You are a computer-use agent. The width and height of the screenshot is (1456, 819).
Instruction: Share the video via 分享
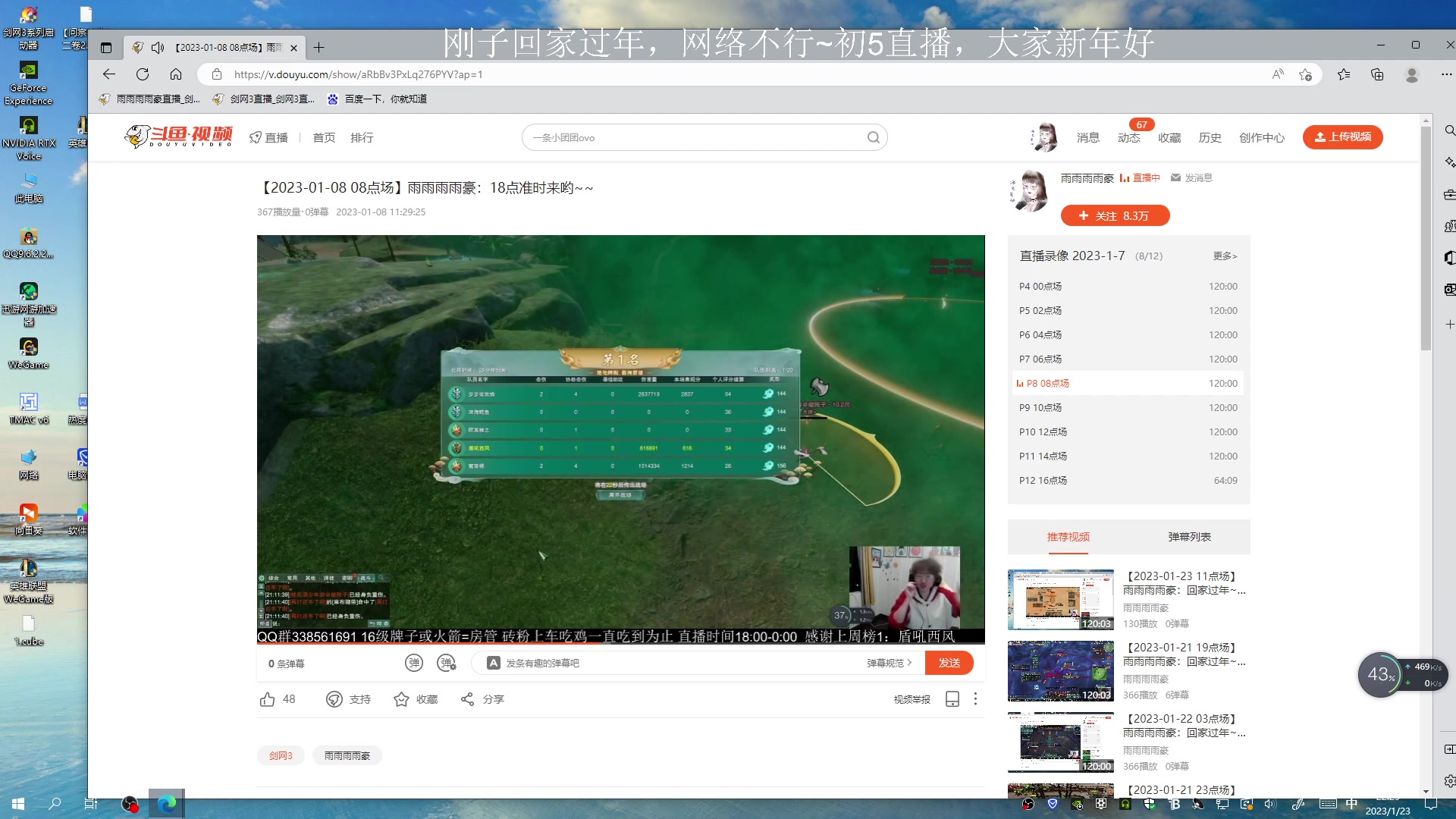coord(482,699)
